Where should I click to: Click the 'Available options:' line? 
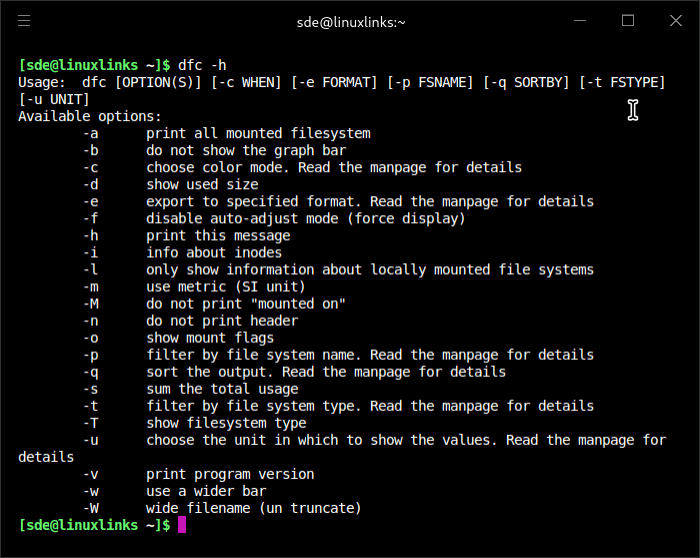90,117
